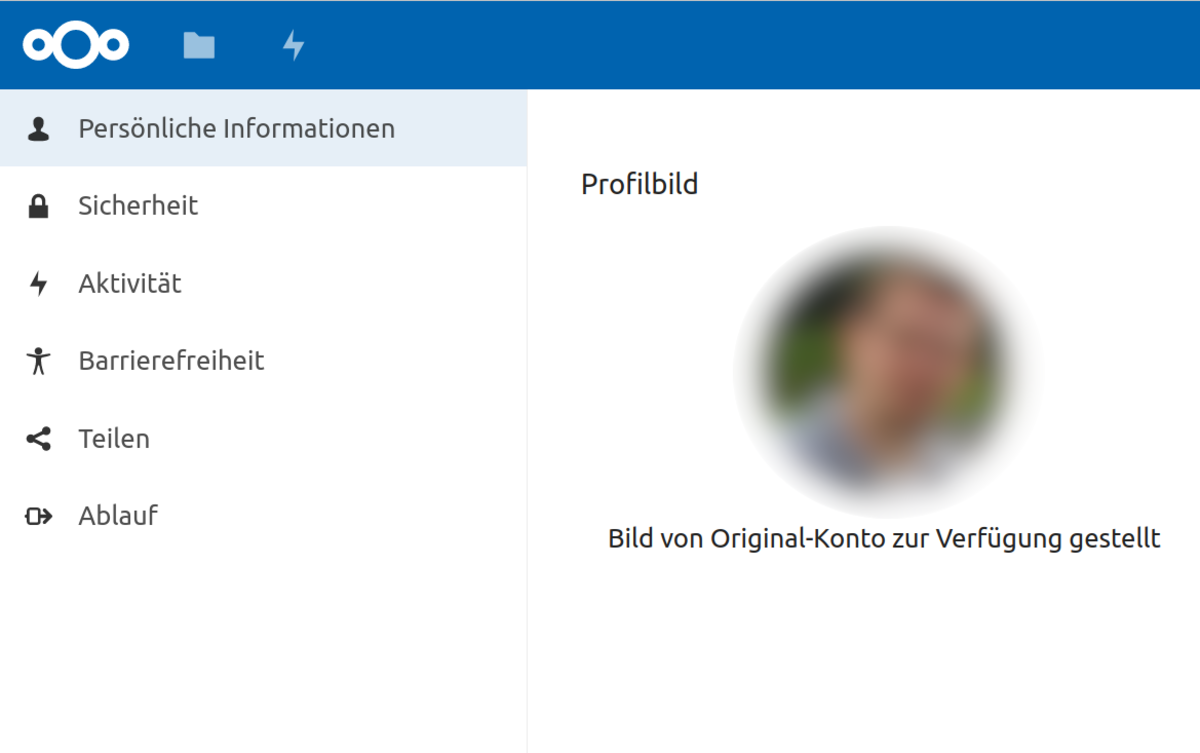Image resolution: width=1200 pixels, height=753 pixels.
Task: Open the Sicherheit settings section
Action: [x=138, y=206]
